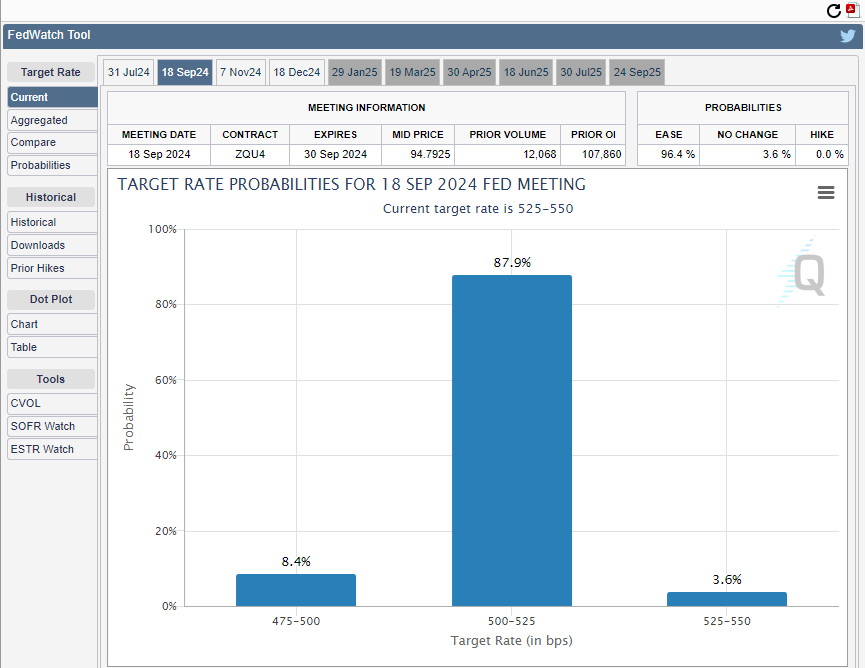This screenshot has height=668, width=865.
Task: Click the 475-500 probability bar
Action: click(x=296, y=590)
